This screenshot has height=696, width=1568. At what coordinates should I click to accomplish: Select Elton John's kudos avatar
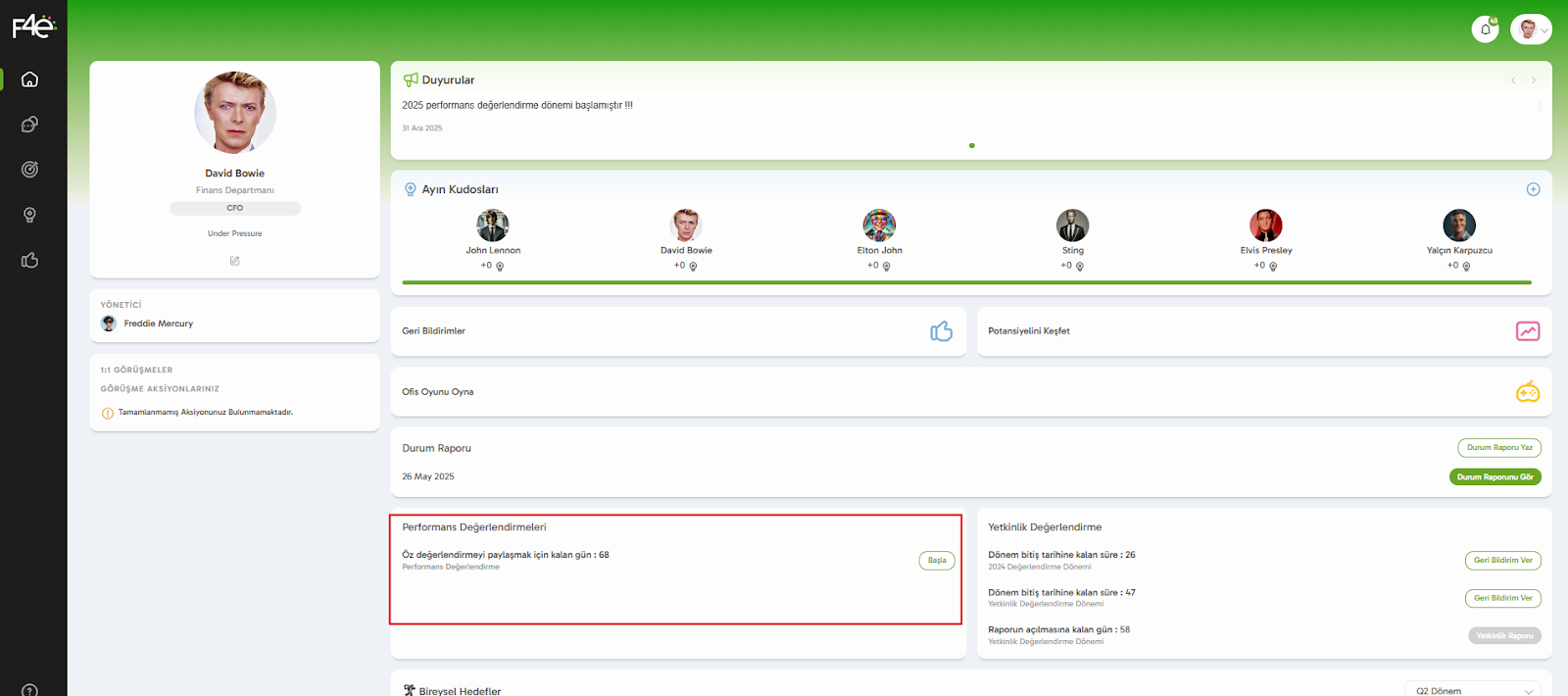[879, 225]
